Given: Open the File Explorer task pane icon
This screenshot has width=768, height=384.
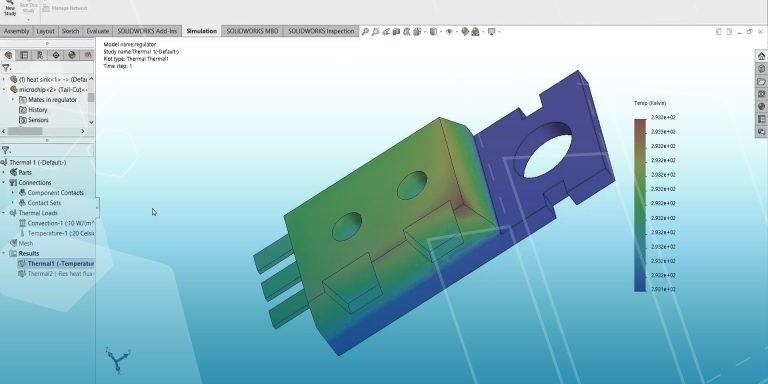Looking at the screenshot, I should 761,81.
